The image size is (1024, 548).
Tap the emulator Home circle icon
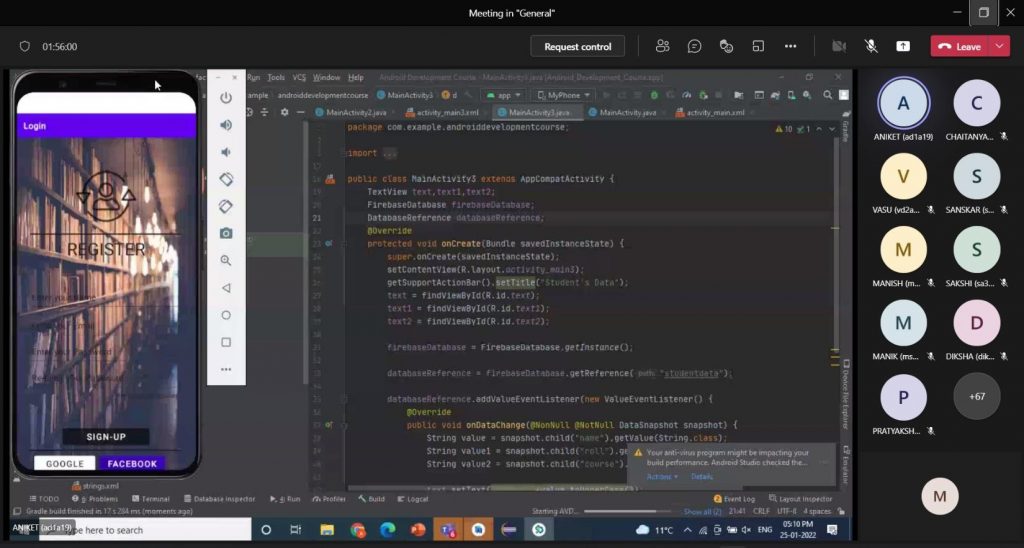(x=226, y=315)
